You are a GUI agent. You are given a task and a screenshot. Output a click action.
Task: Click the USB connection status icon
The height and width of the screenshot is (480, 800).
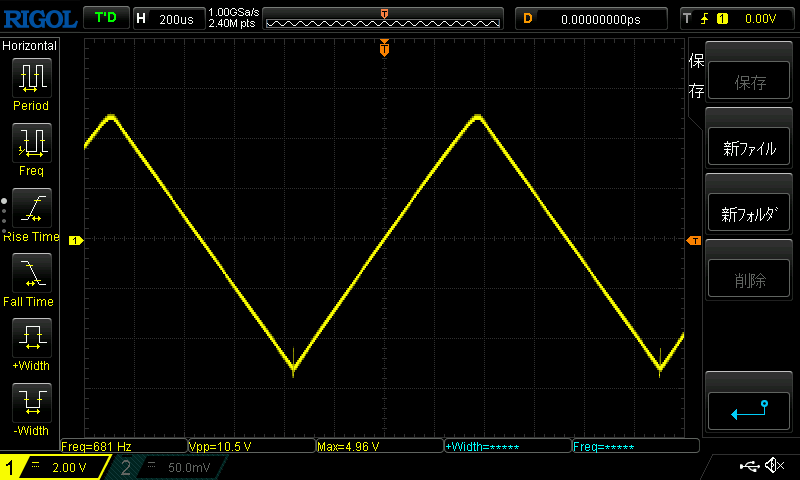[x=749, y=465]
